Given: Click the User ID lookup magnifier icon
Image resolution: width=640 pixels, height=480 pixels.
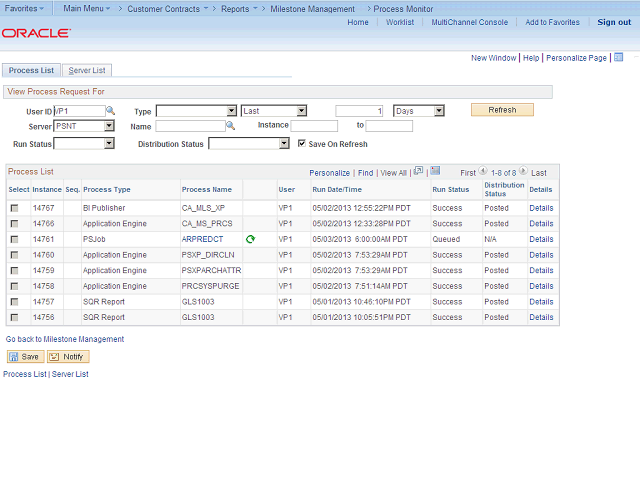Looking at the screenshot, I should click(x=111, y=110).
